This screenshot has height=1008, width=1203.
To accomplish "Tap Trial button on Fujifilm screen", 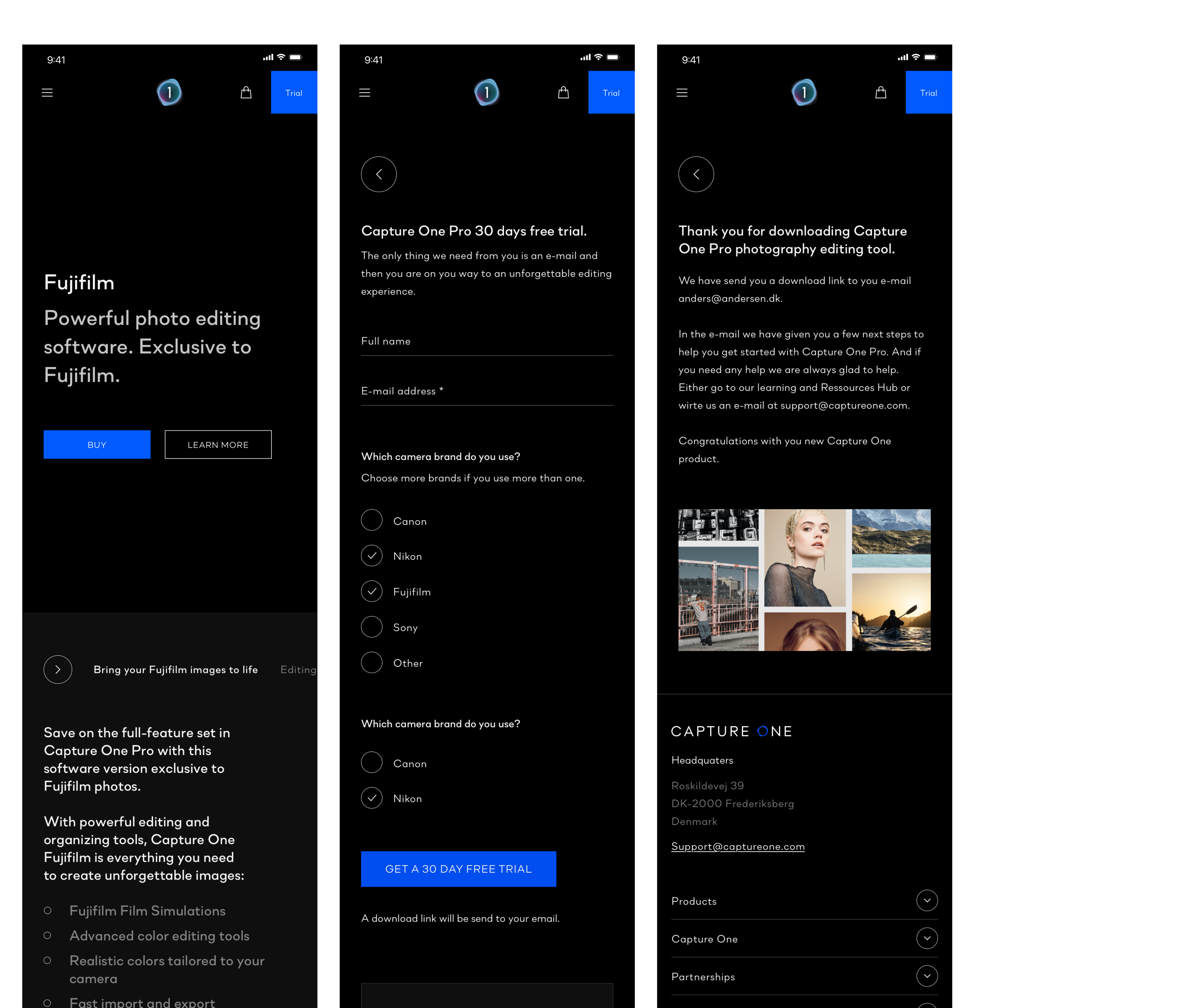I will 294,92.
